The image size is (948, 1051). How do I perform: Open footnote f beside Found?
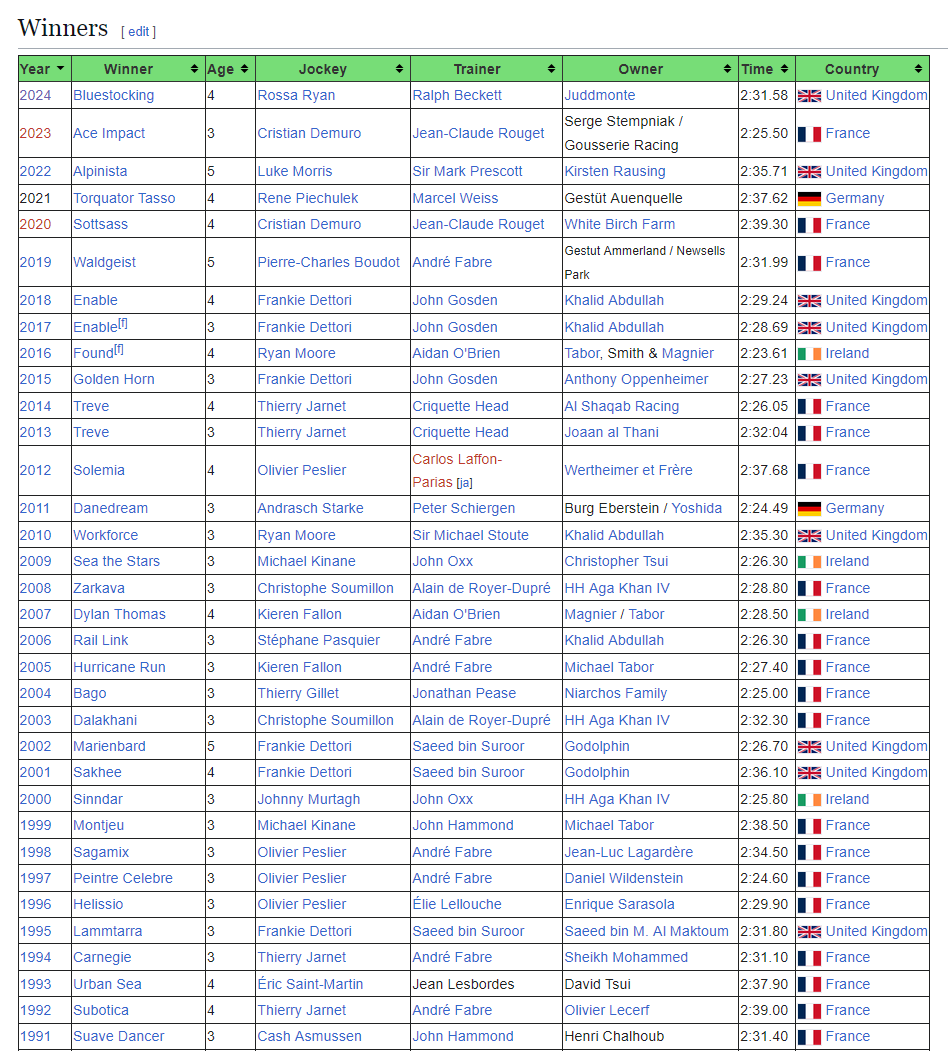click(x=119, y=349)
